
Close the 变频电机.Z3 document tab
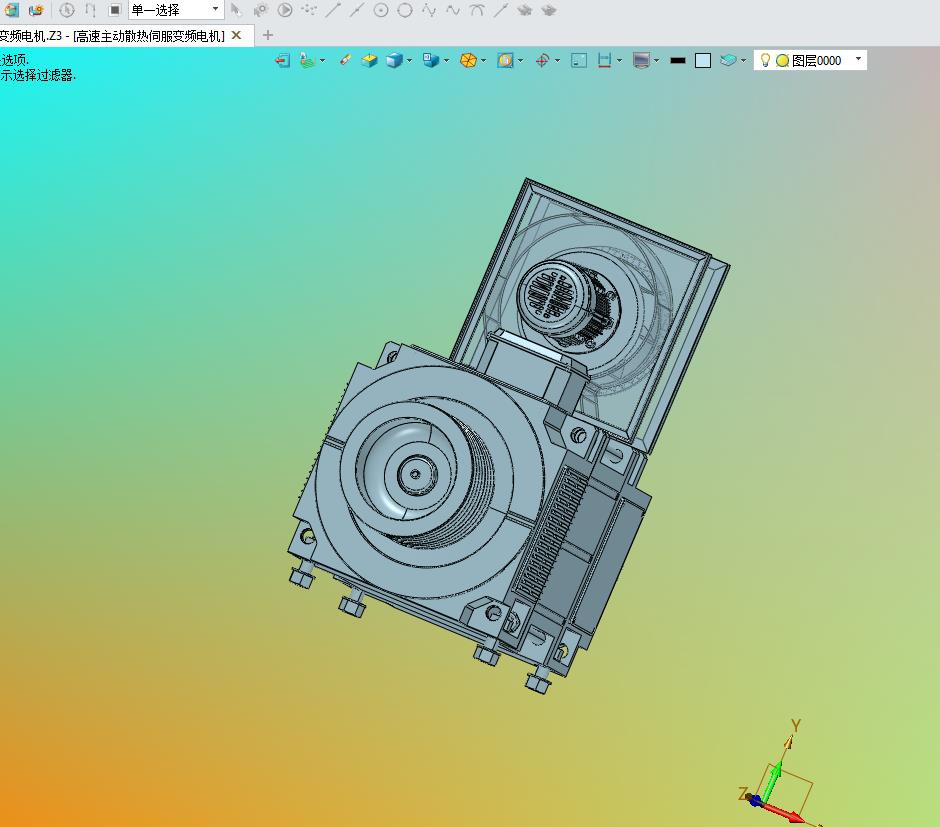237,35
